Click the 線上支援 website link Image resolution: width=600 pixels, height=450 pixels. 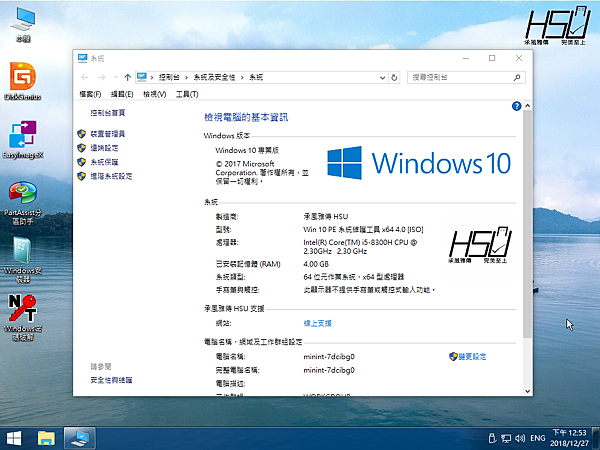[317, 323]
